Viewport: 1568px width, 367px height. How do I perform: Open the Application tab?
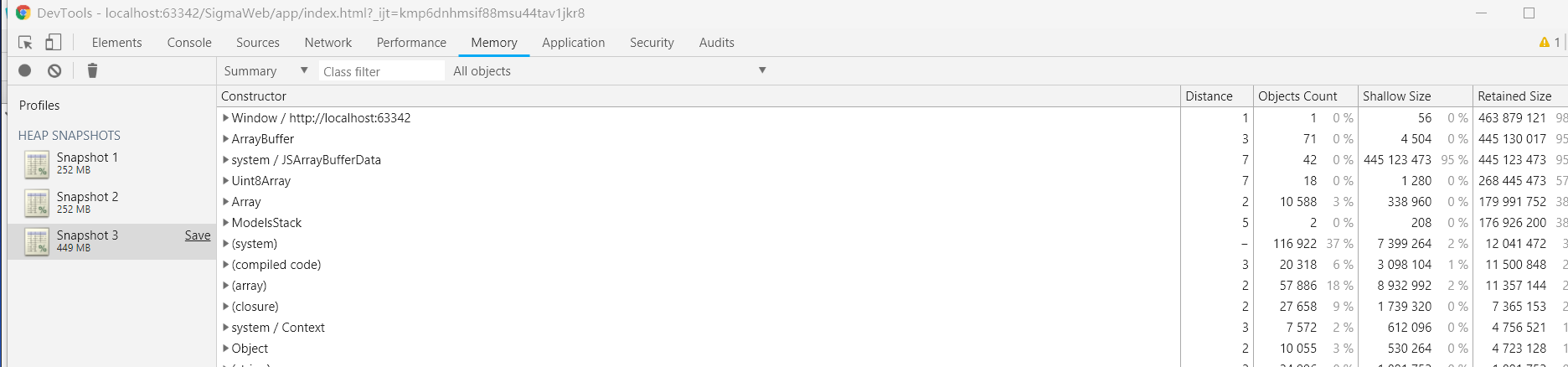573,43
